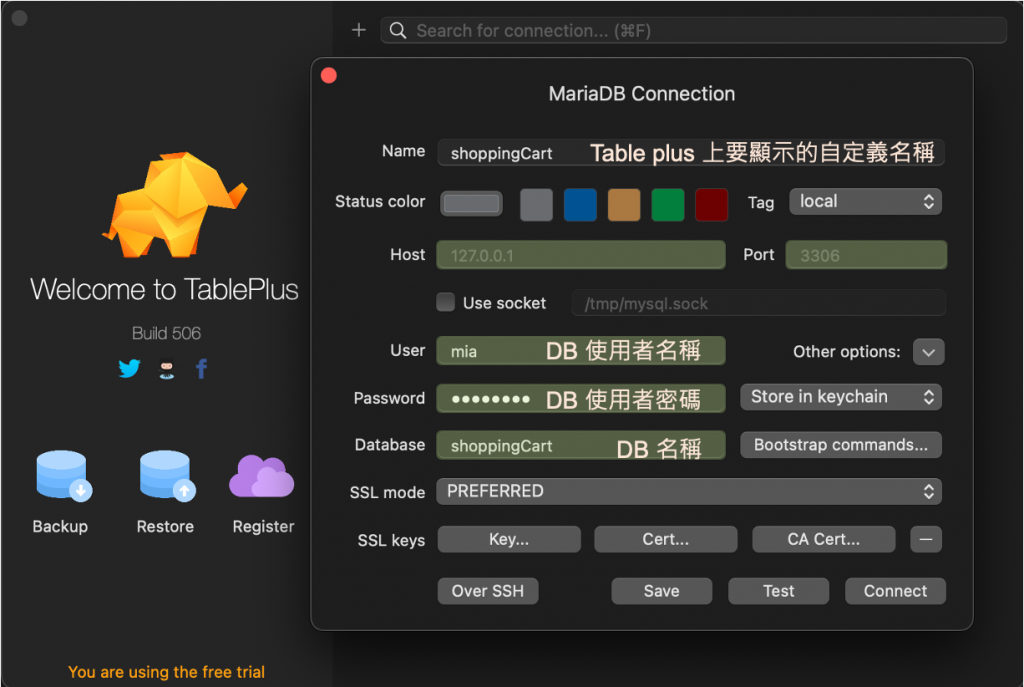Close the MariaDB Connection dialog

[329, 76]
